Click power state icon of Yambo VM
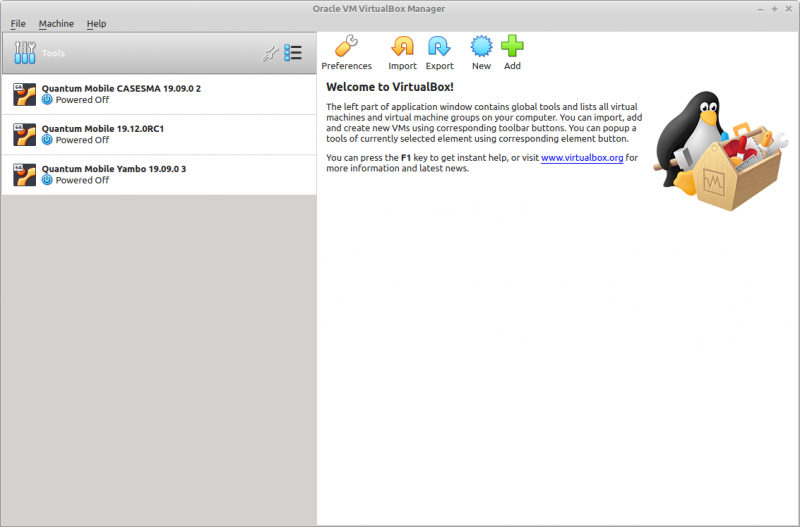Image resolution: width=800 pixels, height=527 pixels. (x=47, y=180)
